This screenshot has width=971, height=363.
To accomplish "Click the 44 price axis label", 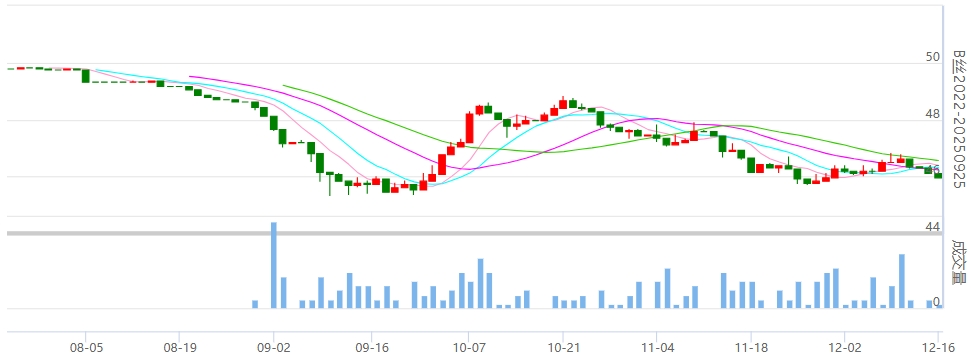I will pyautogui.click(x=933, y=227).
